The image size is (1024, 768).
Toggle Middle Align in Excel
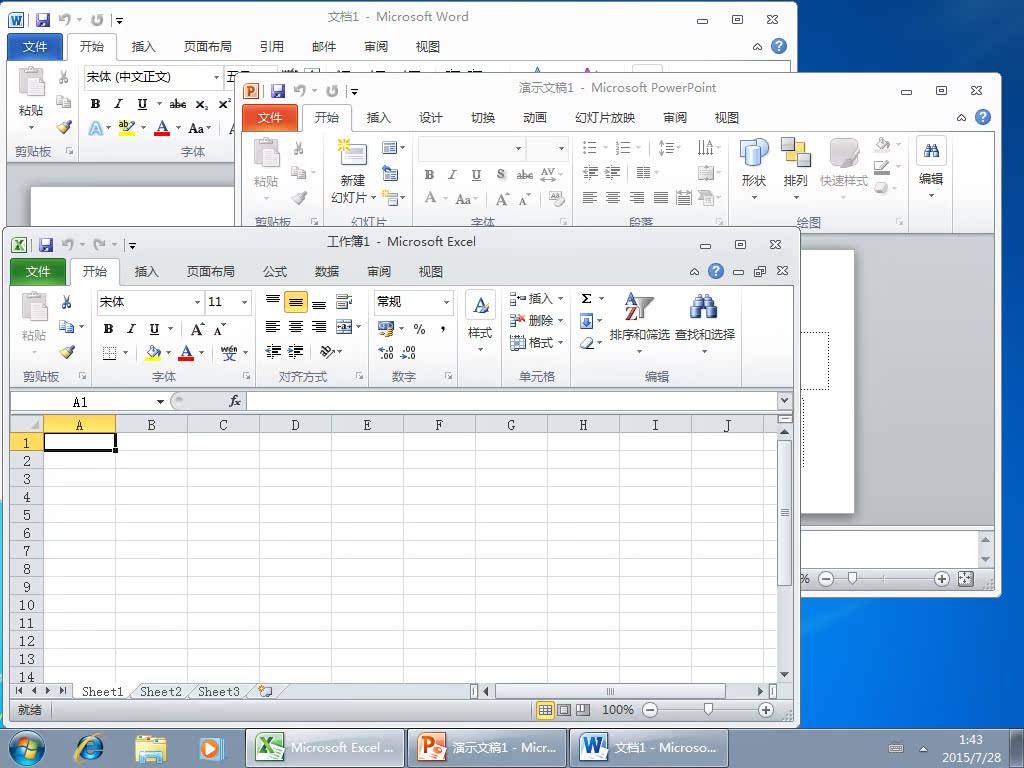point(296,302)
